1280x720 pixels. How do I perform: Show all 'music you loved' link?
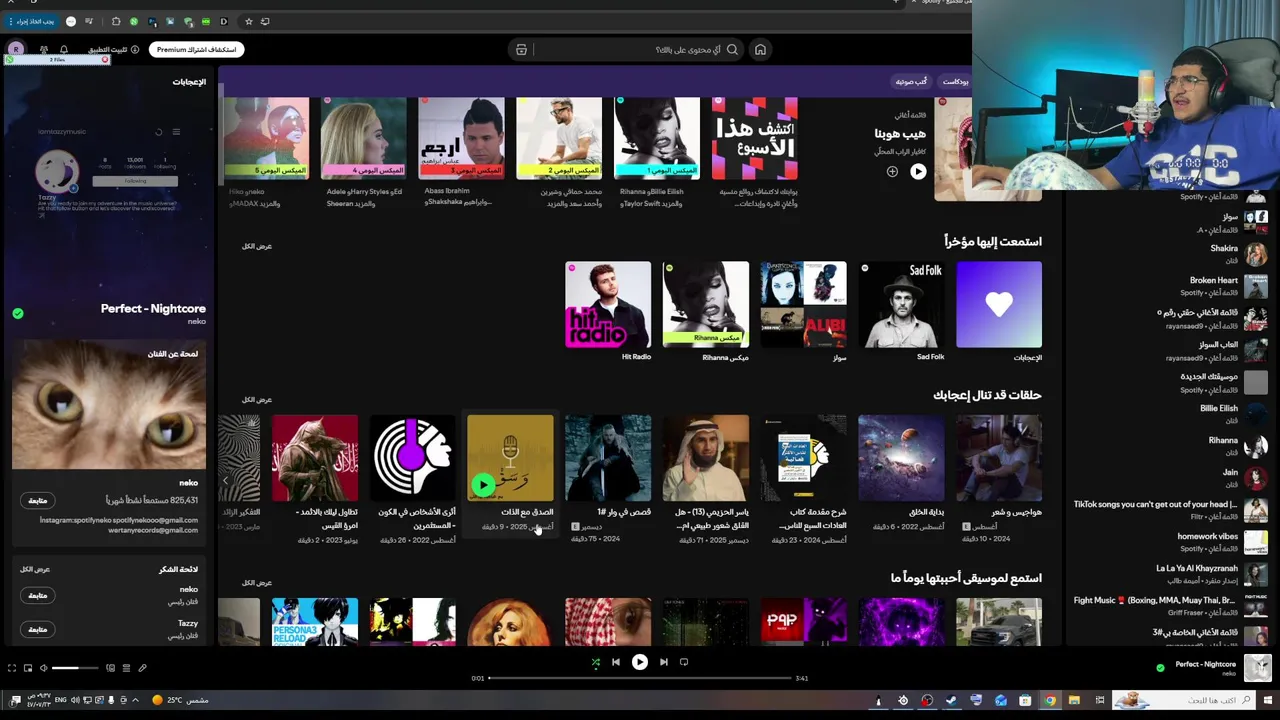[257, 582]
